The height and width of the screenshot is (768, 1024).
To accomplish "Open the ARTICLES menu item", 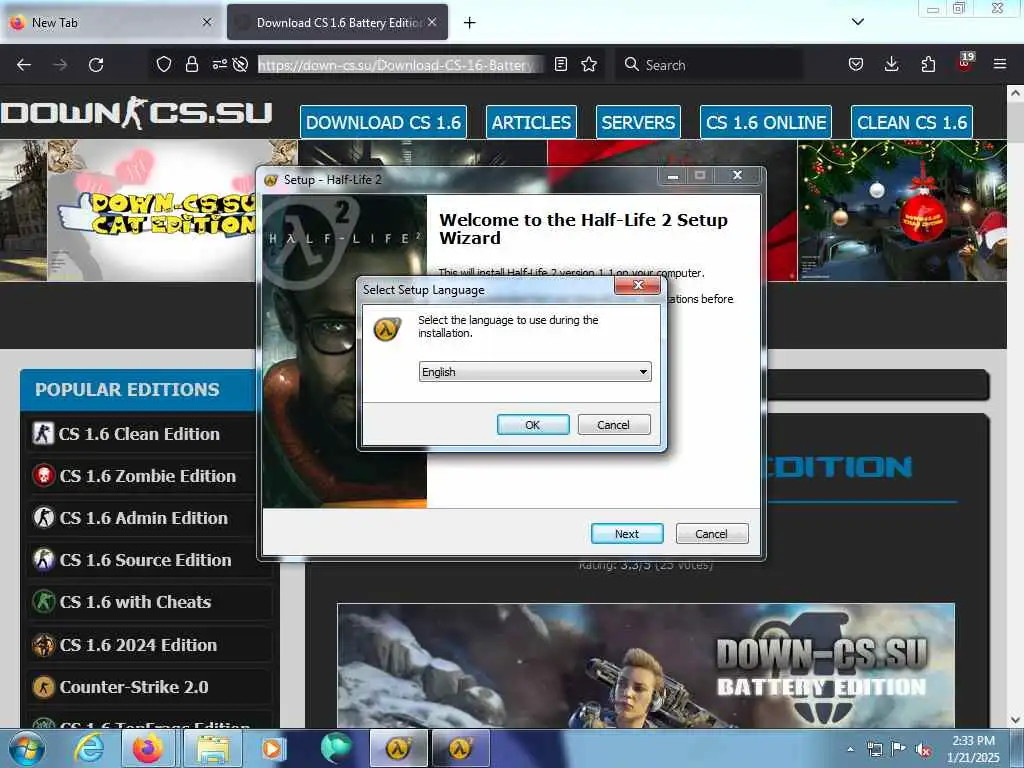I will [531, 122].
